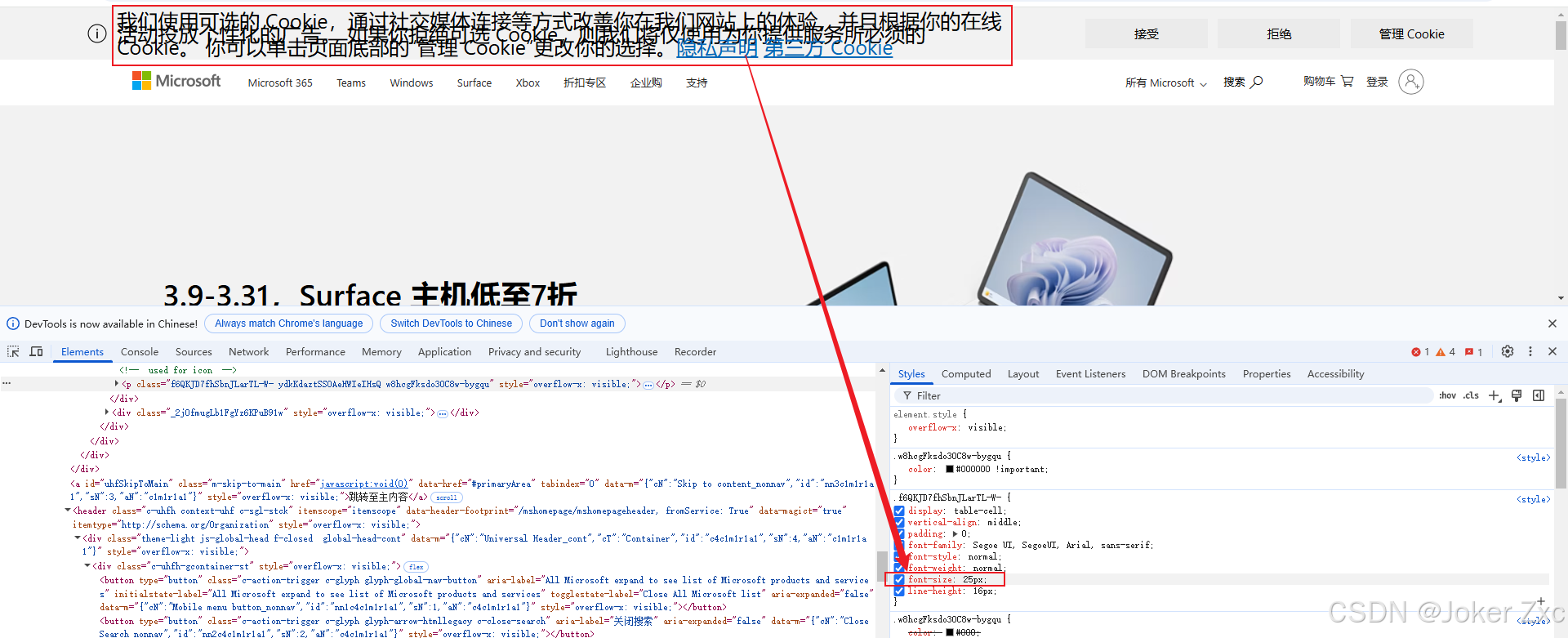Select the inspect element picker icon
The width and height of the screenshot is (1568, 638).
13,351
